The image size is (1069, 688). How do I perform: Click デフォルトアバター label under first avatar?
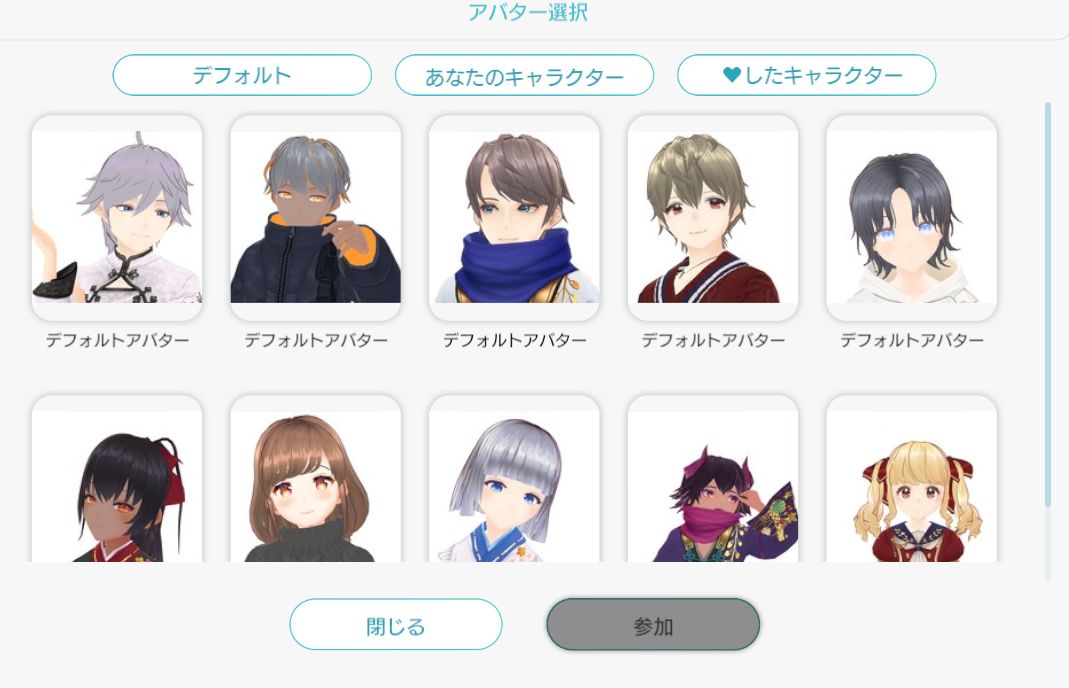117,340
